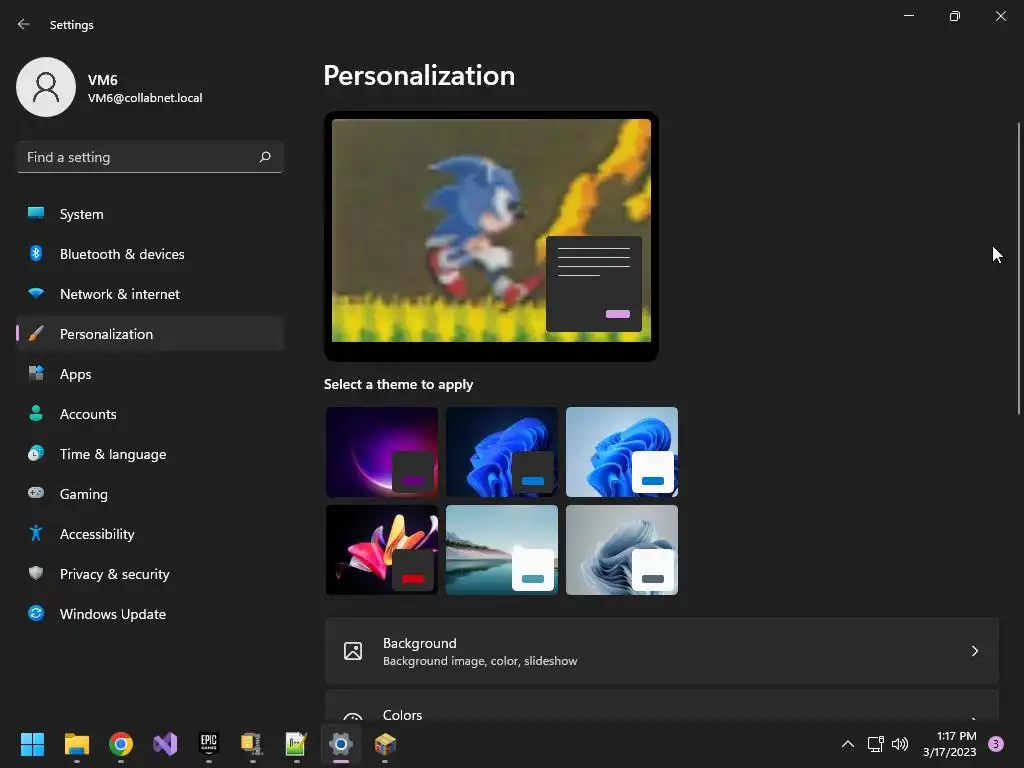Apply the light blue bloom theme
1024x768 pixels.
[x=622, y=452]
